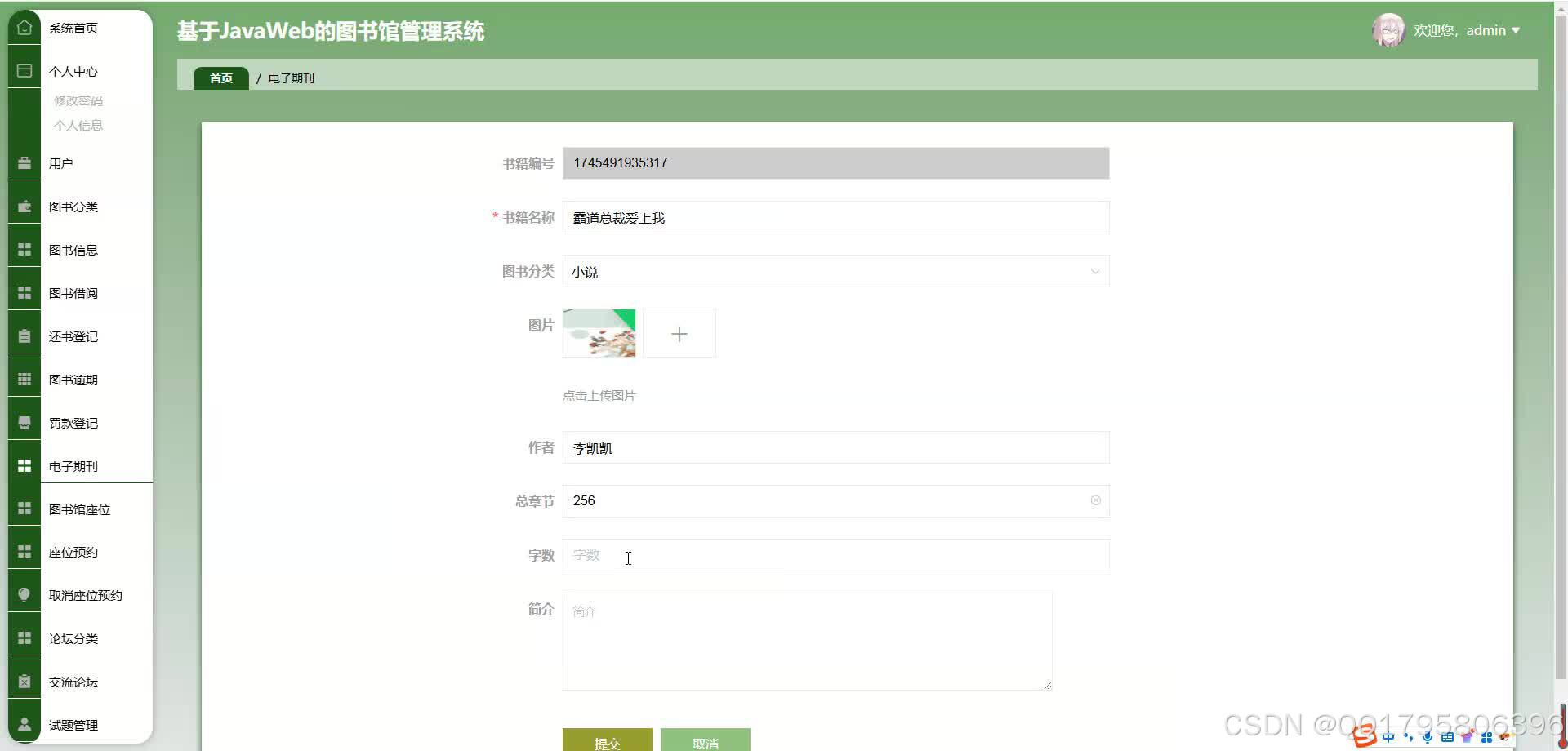Click the 取消座位预约 lightbulb icon
This screenshot has height=751, width=1568.
(x=24, y=594)
